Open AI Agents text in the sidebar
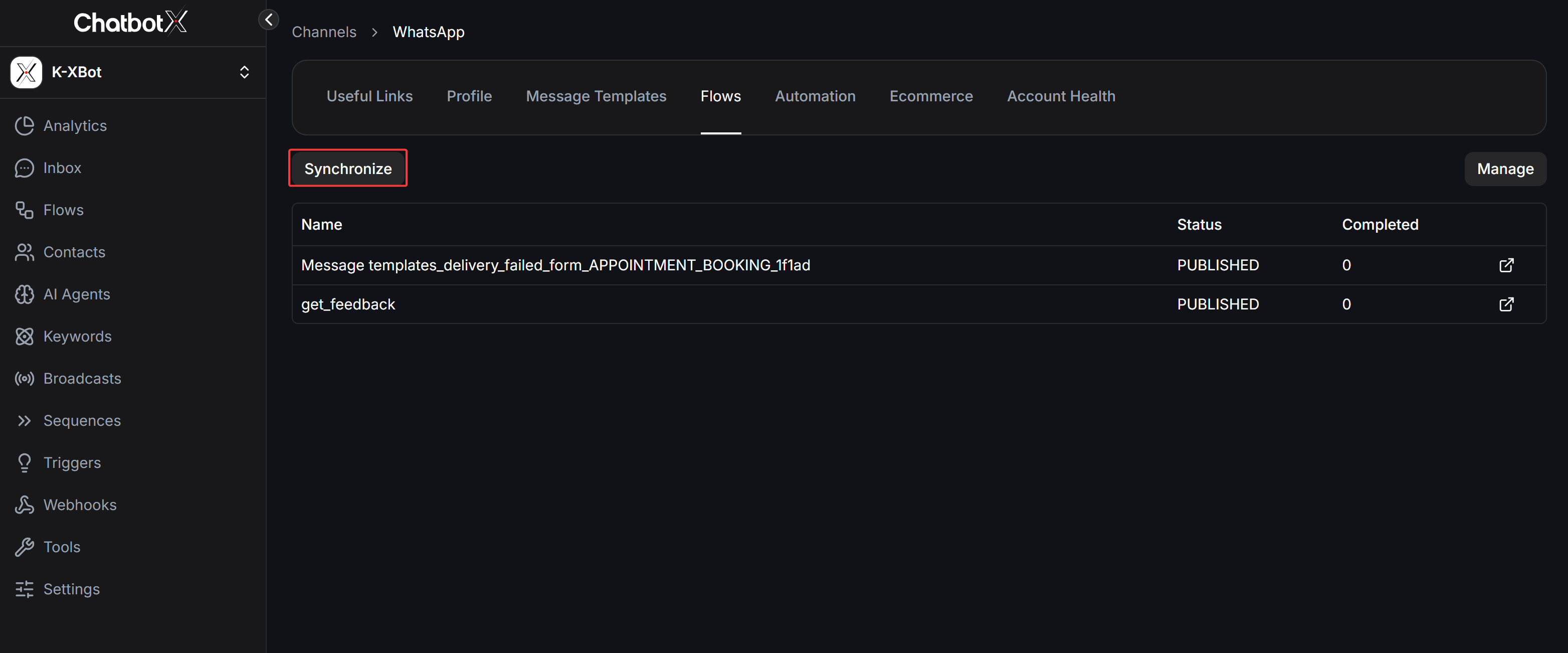The image size is (1568, 653). (77, 294)
